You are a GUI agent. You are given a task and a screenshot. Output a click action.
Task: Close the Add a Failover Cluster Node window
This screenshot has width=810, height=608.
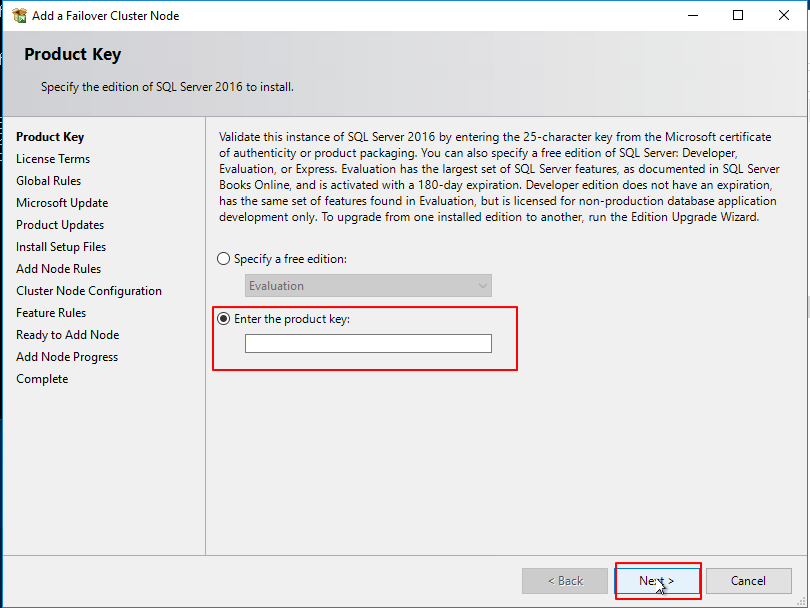[784, 15]
